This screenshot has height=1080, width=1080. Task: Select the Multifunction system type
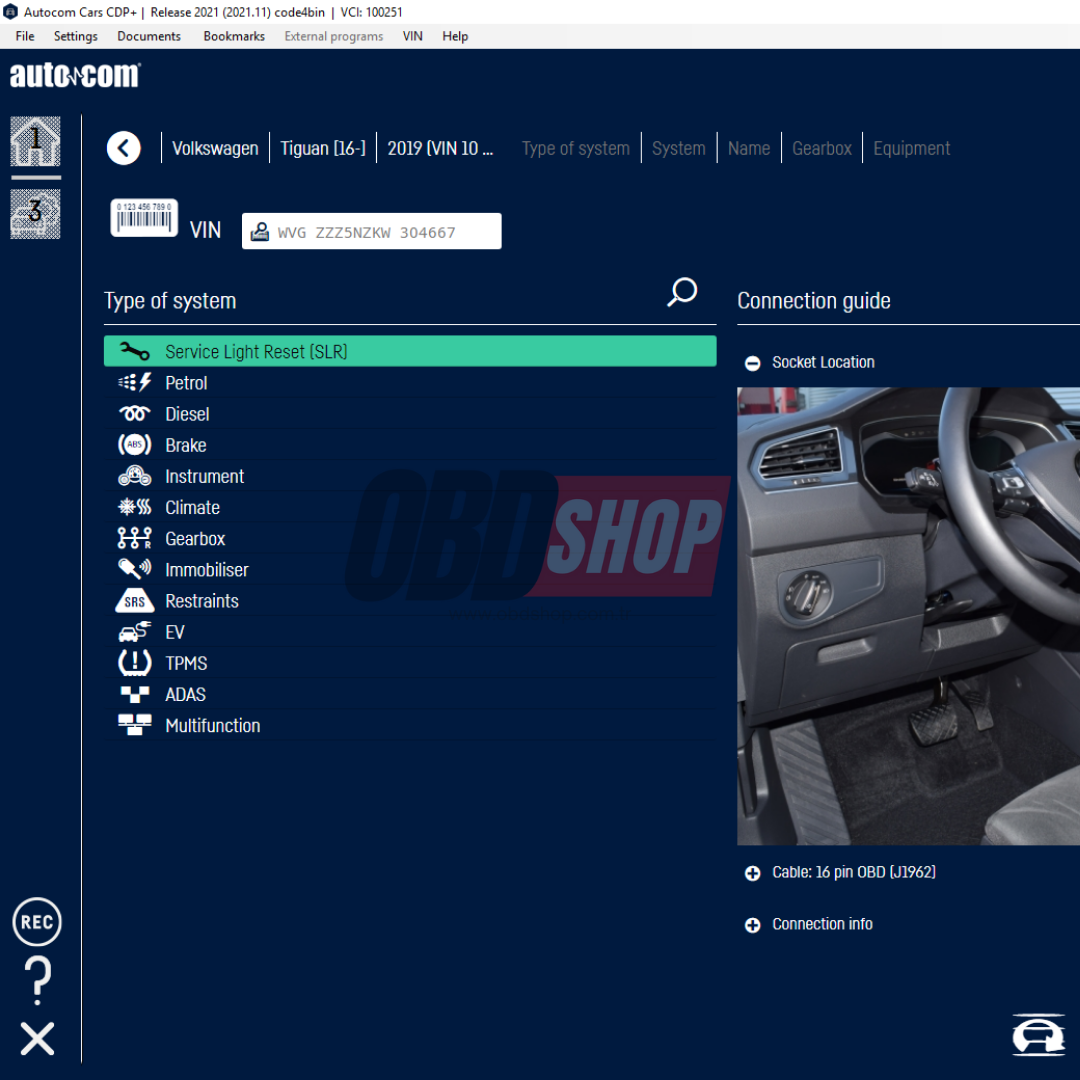(x=410, y=725)
